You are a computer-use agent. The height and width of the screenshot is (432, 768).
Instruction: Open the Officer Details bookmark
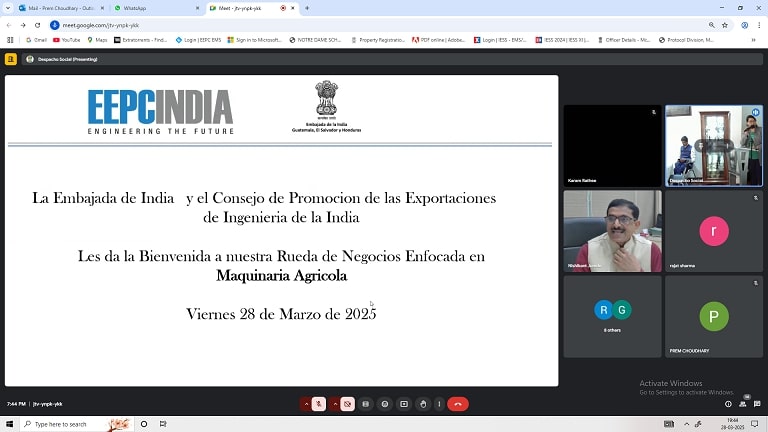point(624,40)
